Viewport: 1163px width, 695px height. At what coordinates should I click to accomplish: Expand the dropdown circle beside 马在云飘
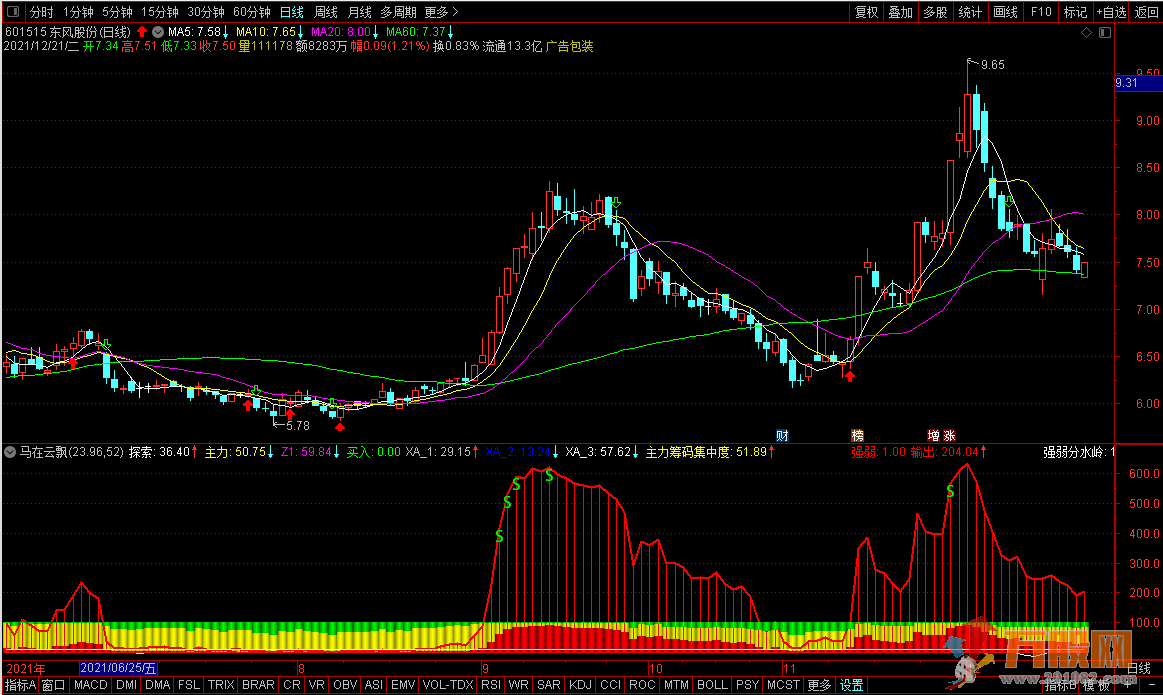pos(10,452)
